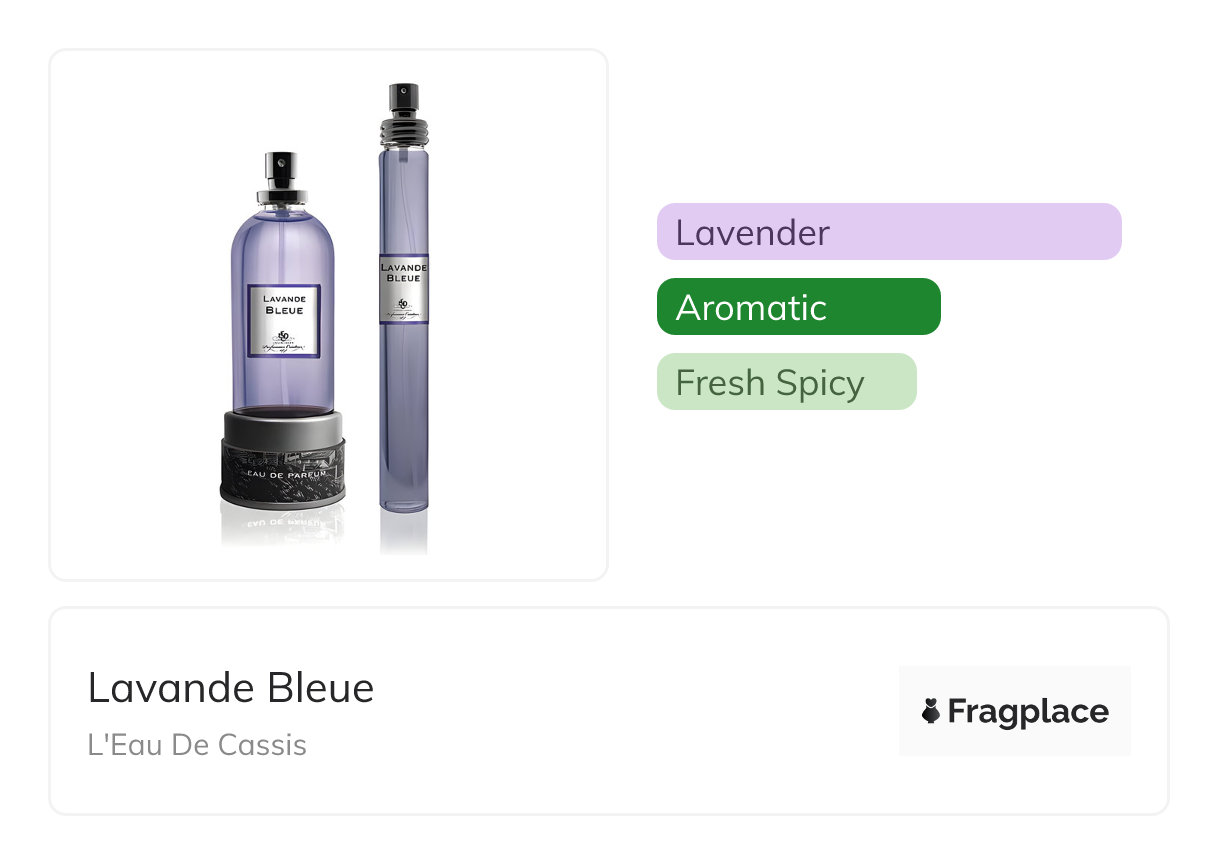Click the Fragplace bottle logo icon

tap(931, 712)
